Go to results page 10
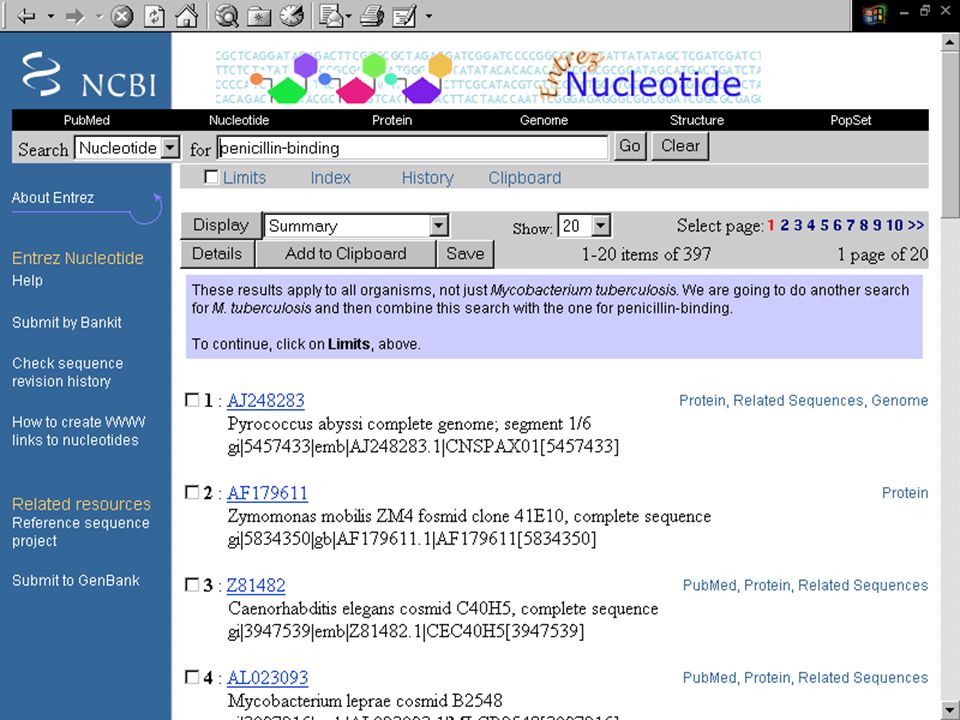 (x=894, y=225)
